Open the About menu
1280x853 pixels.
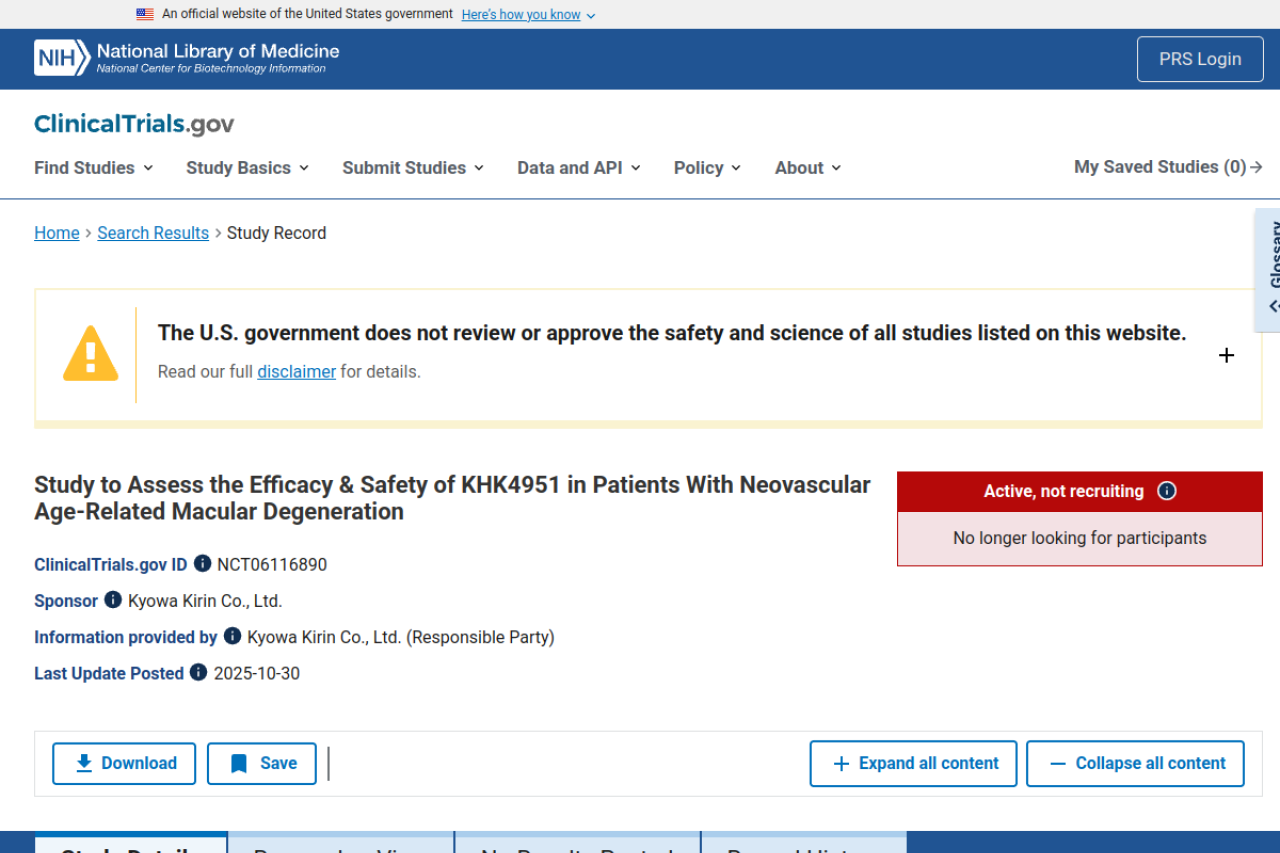tap(808, 168)
